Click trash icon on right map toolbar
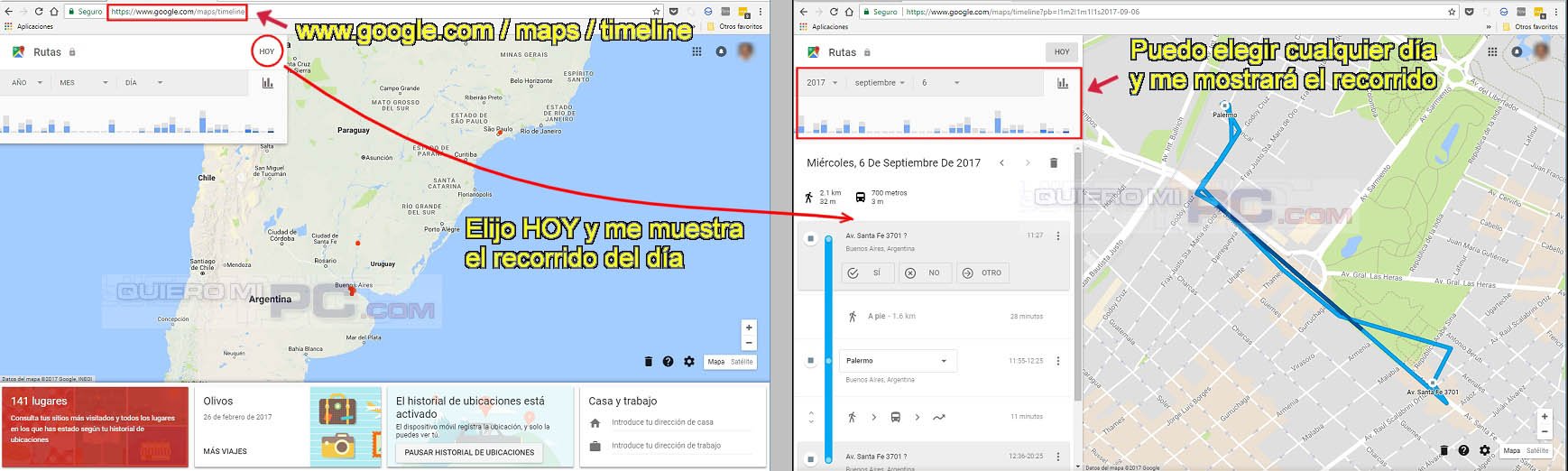Image resolution: width=1568 pixels, height=471 pixels. coord(1443,450)
